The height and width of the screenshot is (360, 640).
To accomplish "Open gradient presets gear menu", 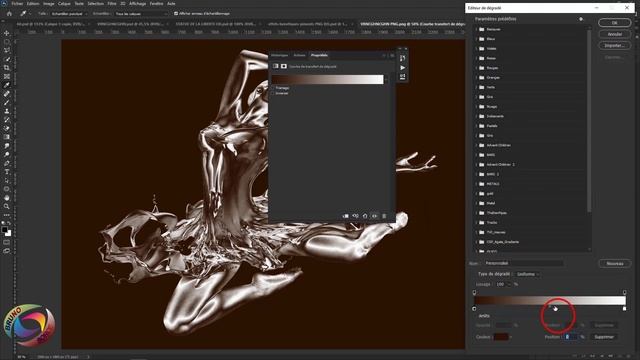I will pyautogui.click(x=581, y=19).
